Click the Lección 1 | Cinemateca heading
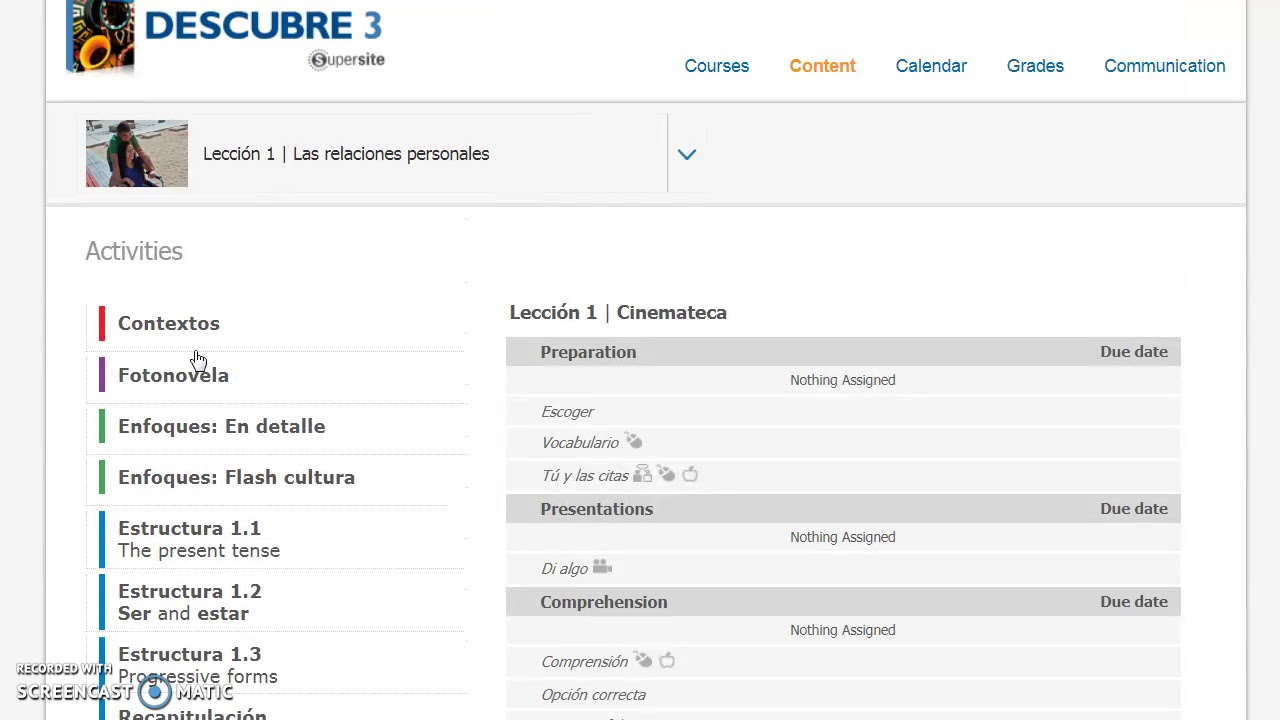The image size is (1280, 720). [x=618, y=313]
